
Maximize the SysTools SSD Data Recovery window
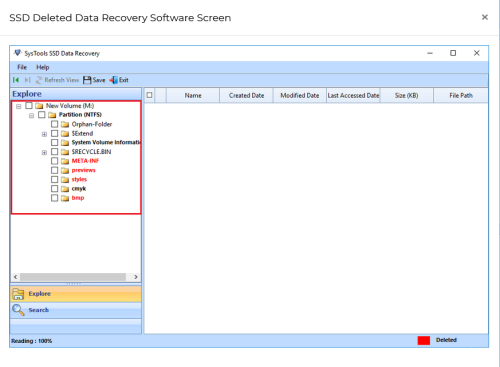pos(453,53)
